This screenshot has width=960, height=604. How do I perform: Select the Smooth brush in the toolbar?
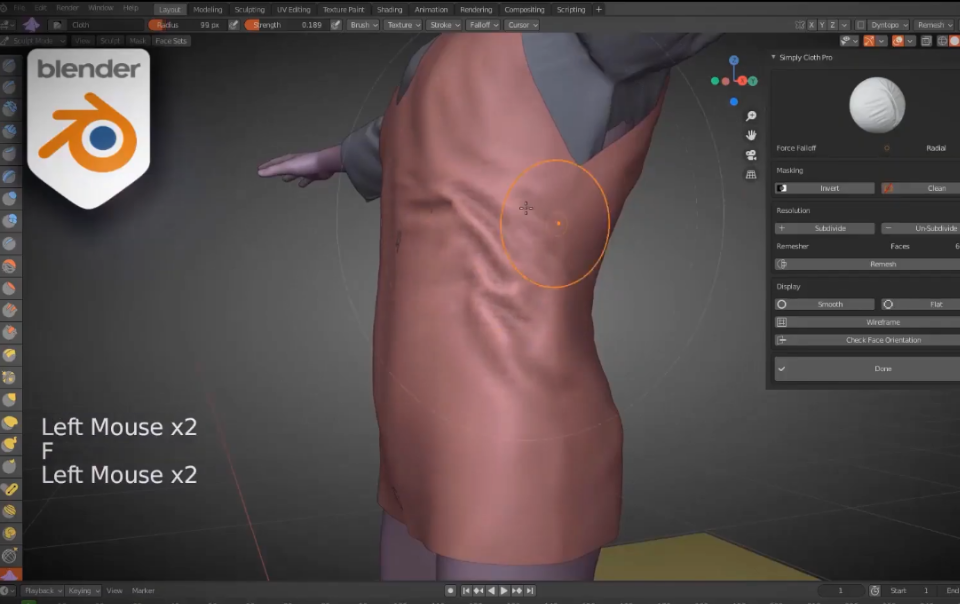(10, 266)
